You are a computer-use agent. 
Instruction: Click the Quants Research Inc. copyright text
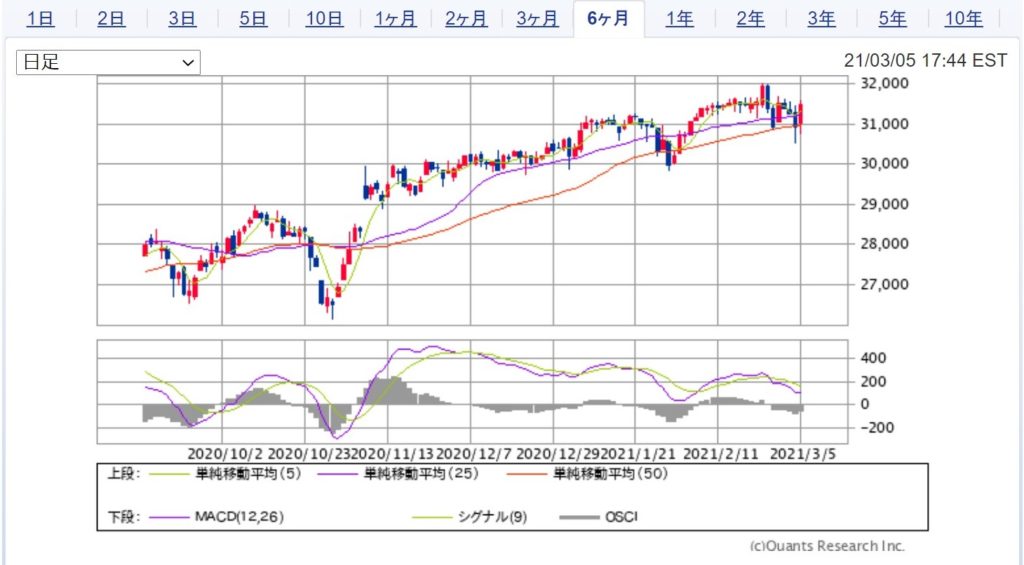tap(827, 546)
